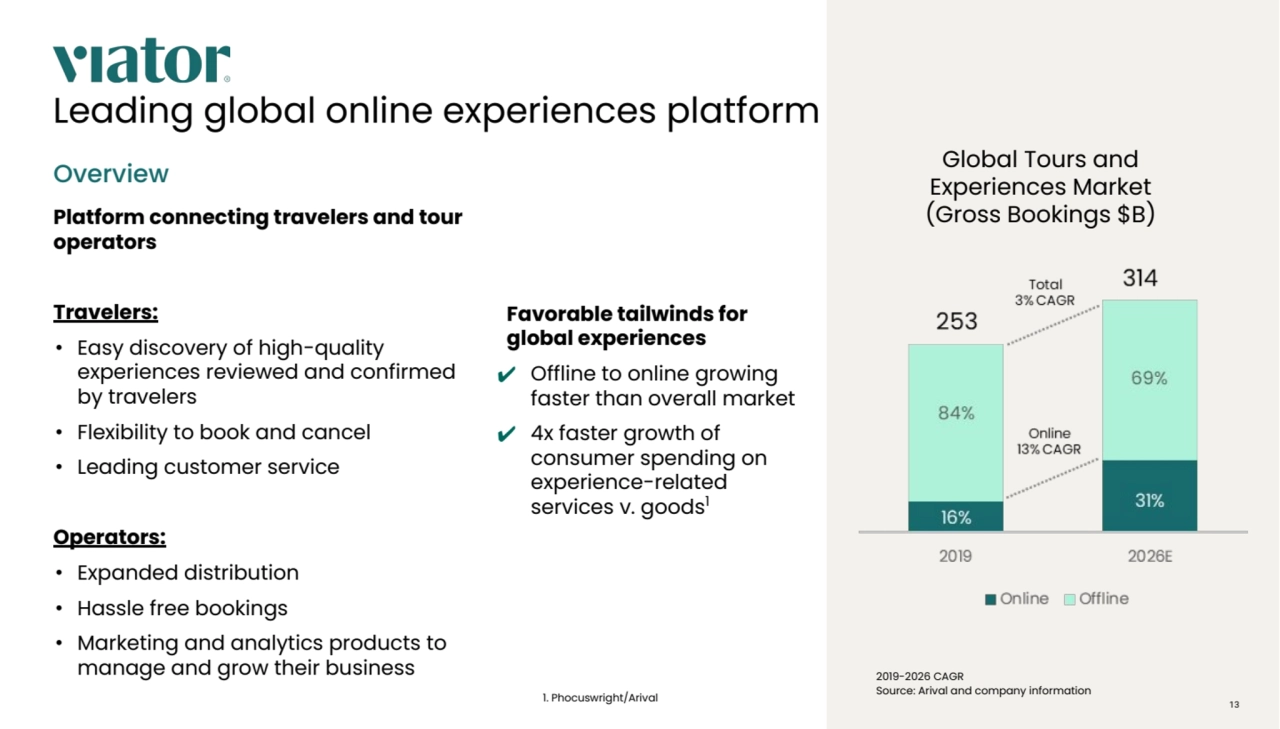
Task: Click the '253' total above 2019 bar
Action: click(x=957, y=322)
